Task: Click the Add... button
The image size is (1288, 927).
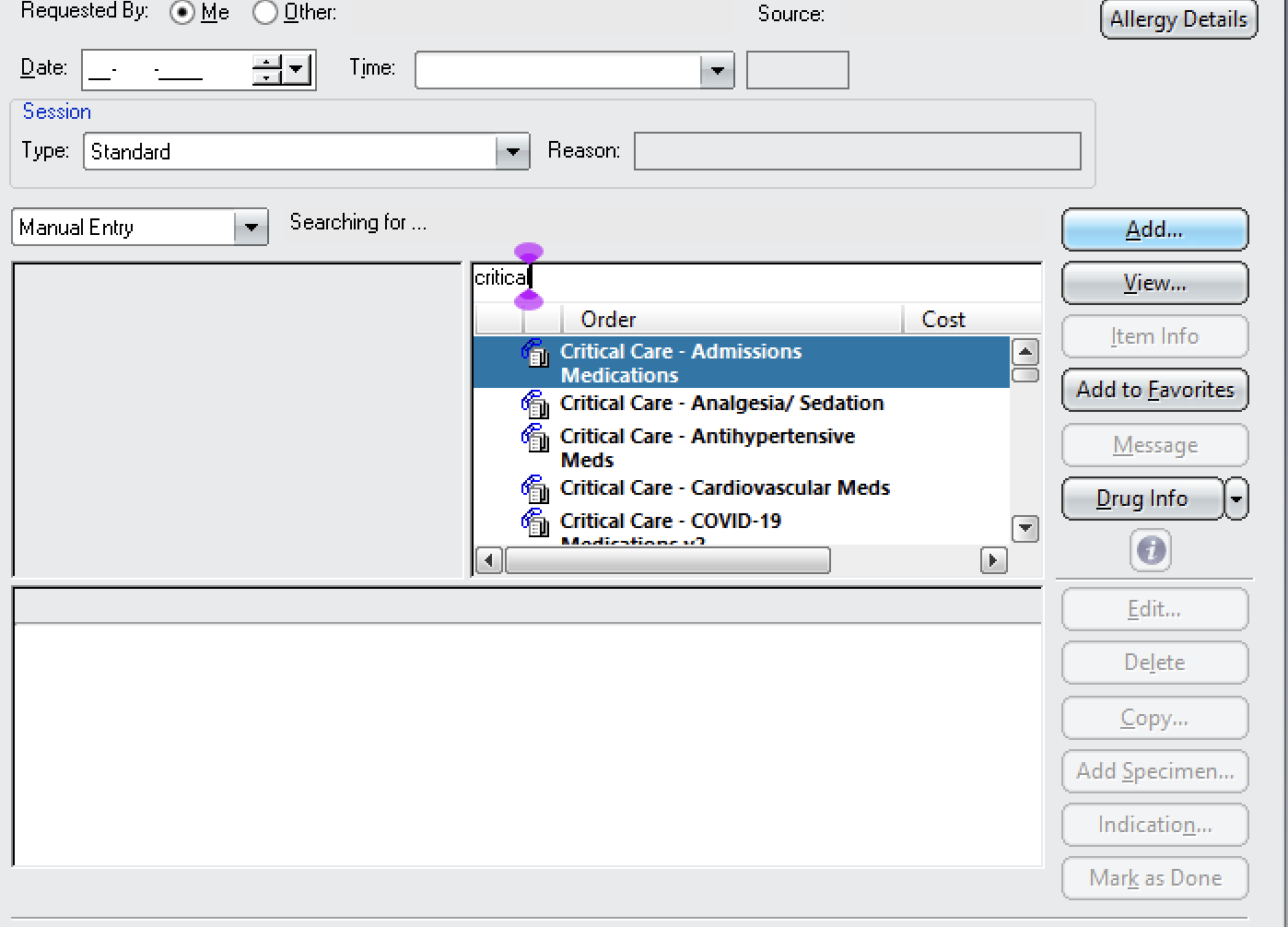Action: tap(1155, 229)
